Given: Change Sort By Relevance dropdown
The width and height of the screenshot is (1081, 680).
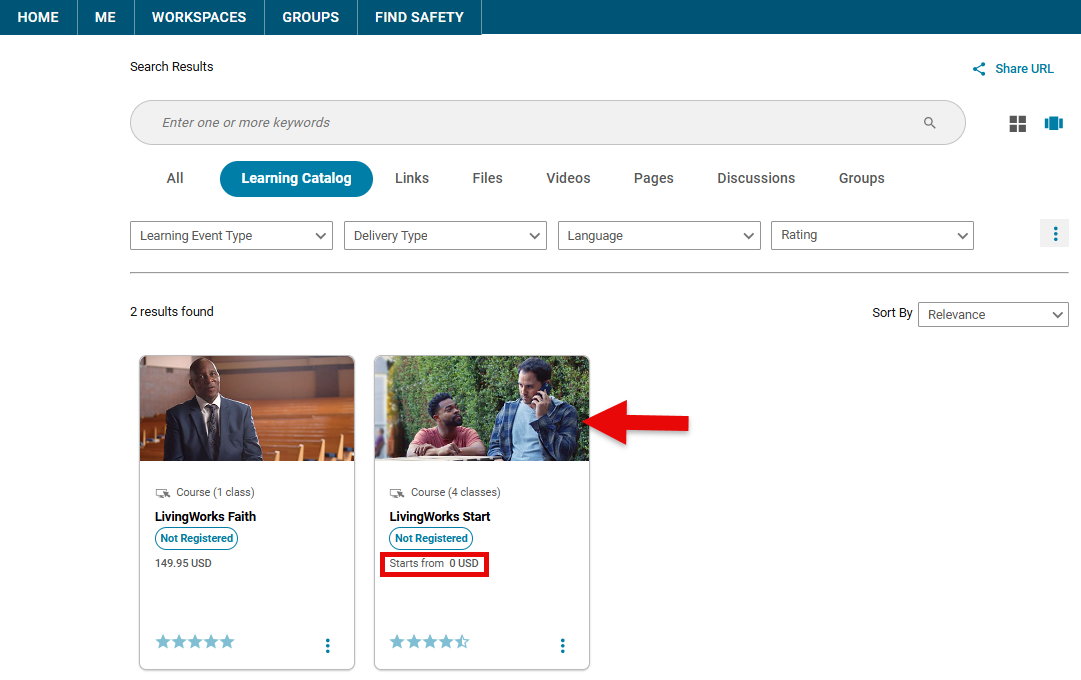Looking at the screenshot, I should click(993, 314).
